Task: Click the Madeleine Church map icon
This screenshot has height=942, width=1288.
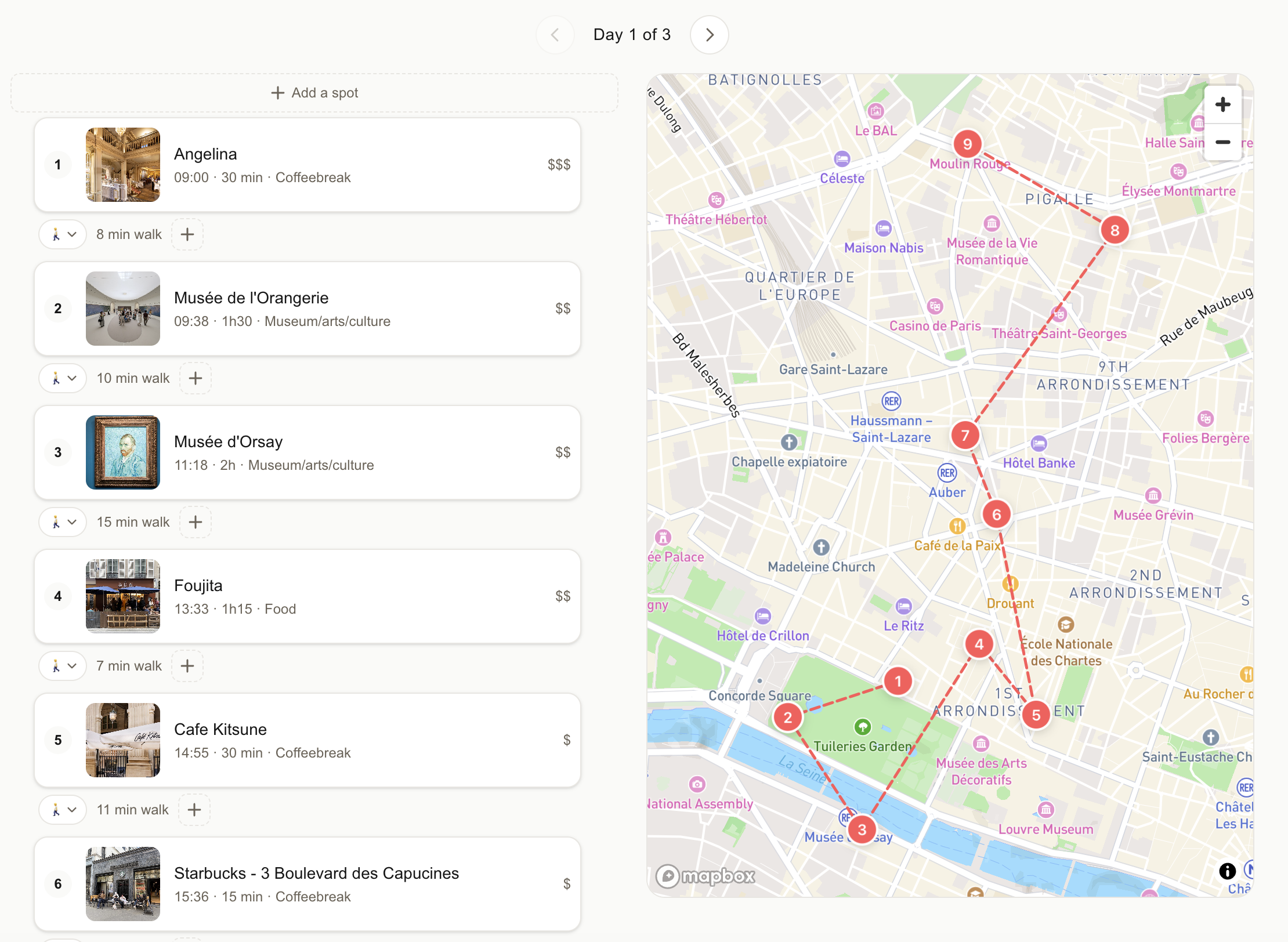Action: click(821, 547)
